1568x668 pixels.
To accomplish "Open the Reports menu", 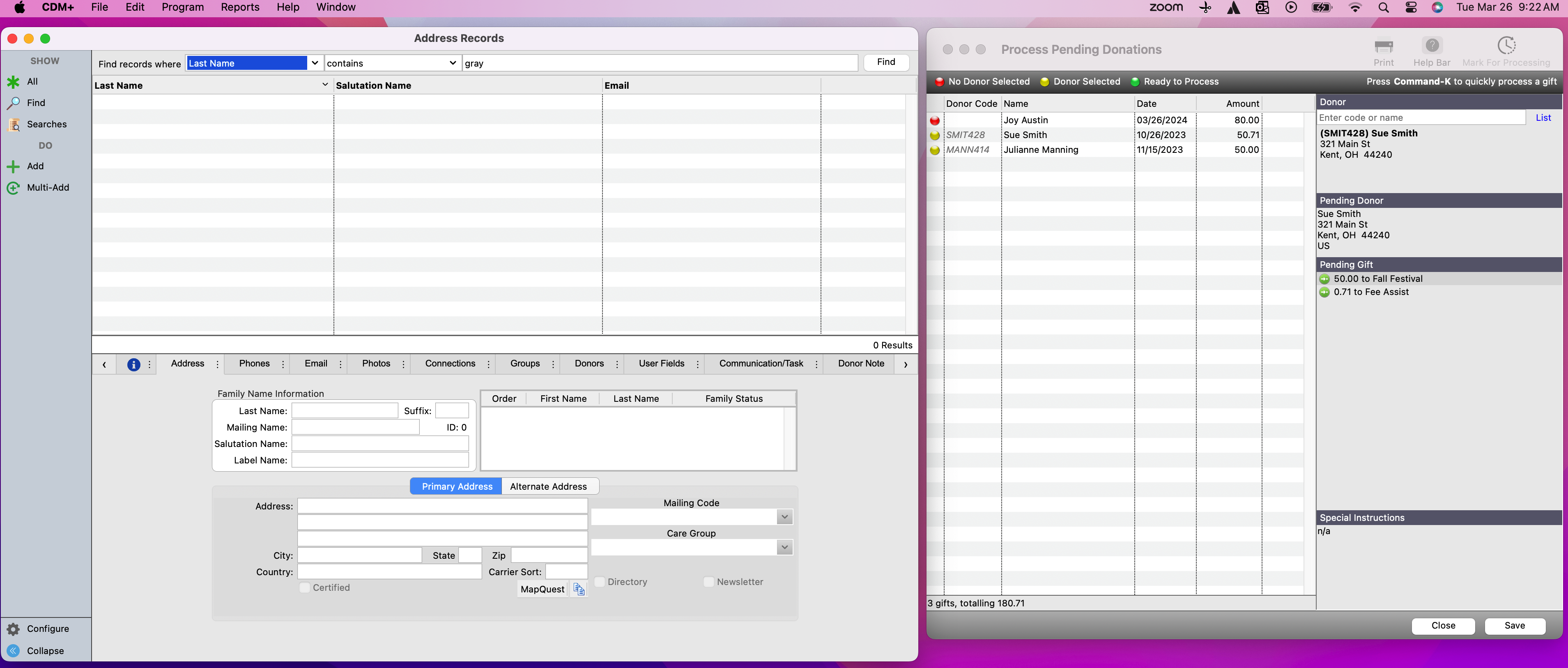I will [x=240, y=7].
